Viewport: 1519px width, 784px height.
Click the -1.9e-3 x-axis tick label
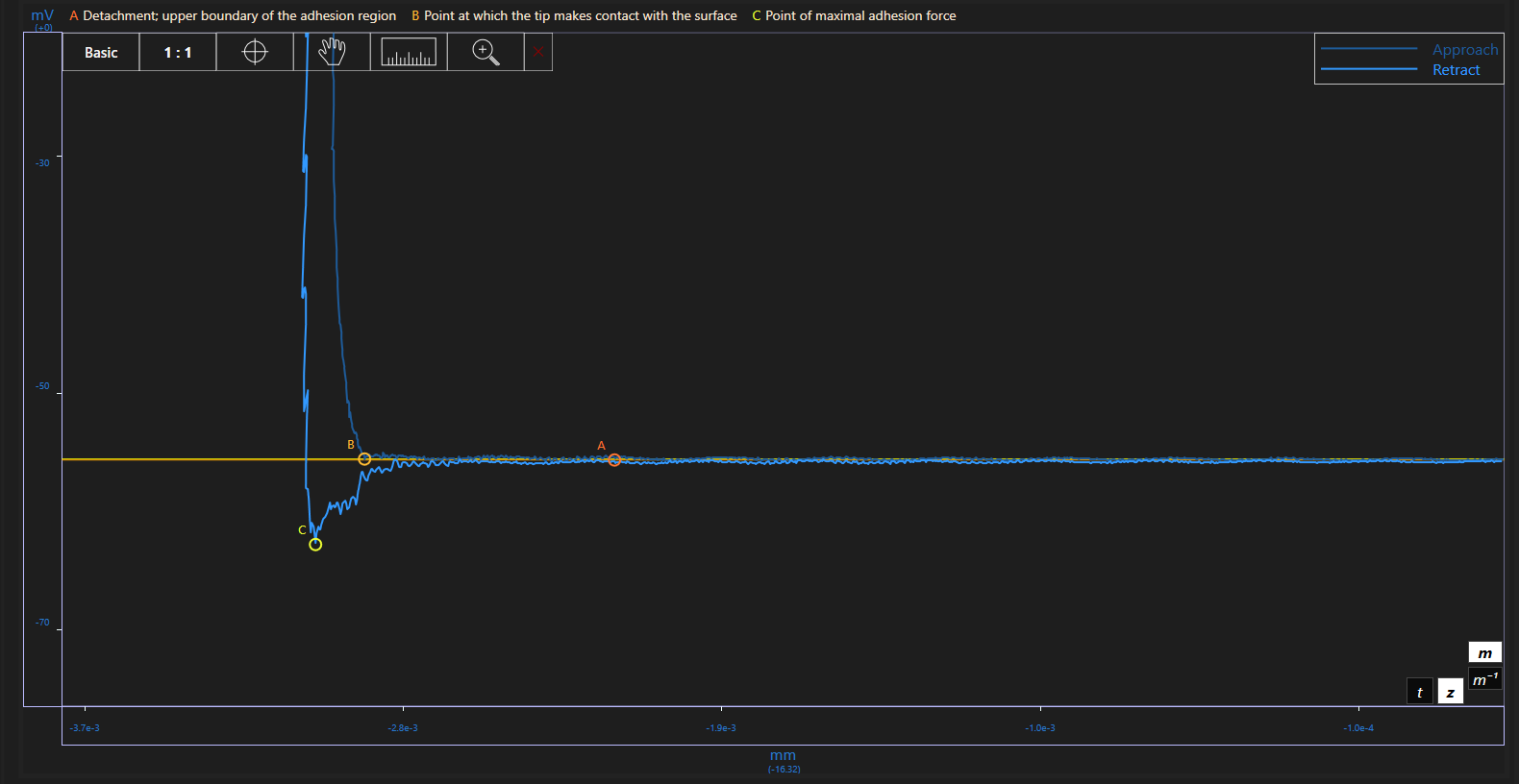[721, 728]
